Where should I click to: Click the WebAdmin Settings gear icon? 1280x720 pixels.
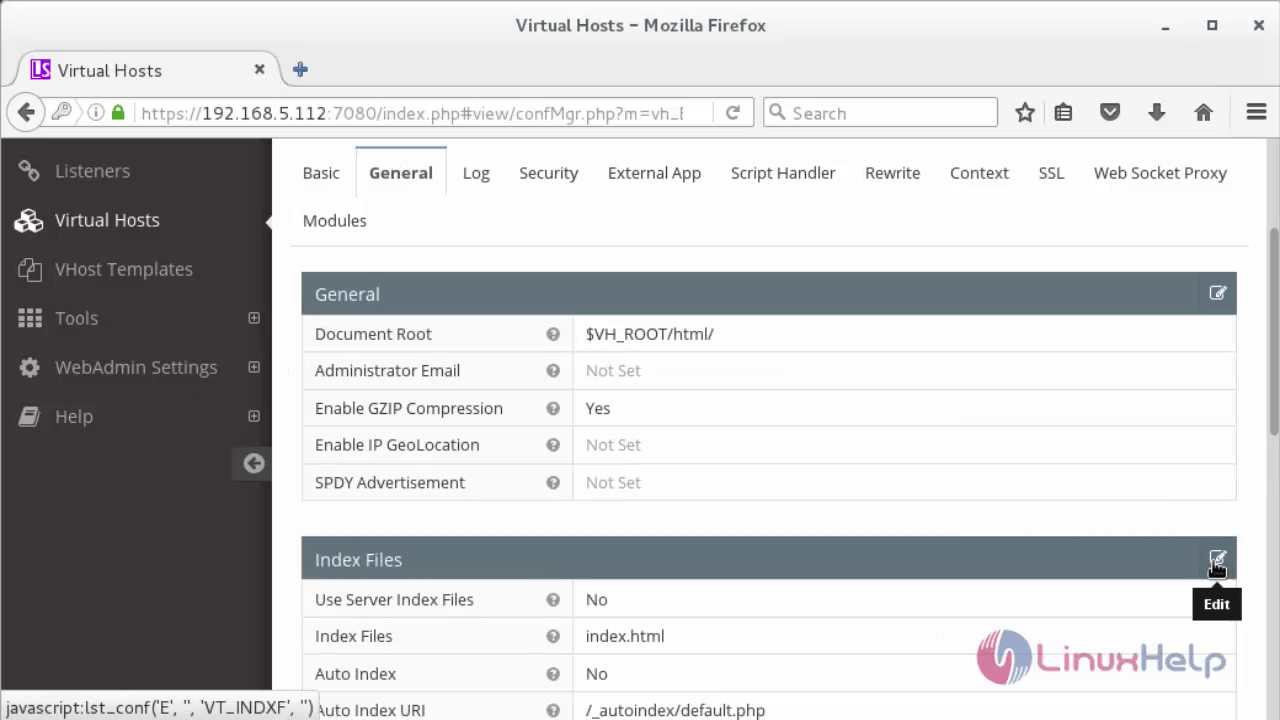point(30,367)
